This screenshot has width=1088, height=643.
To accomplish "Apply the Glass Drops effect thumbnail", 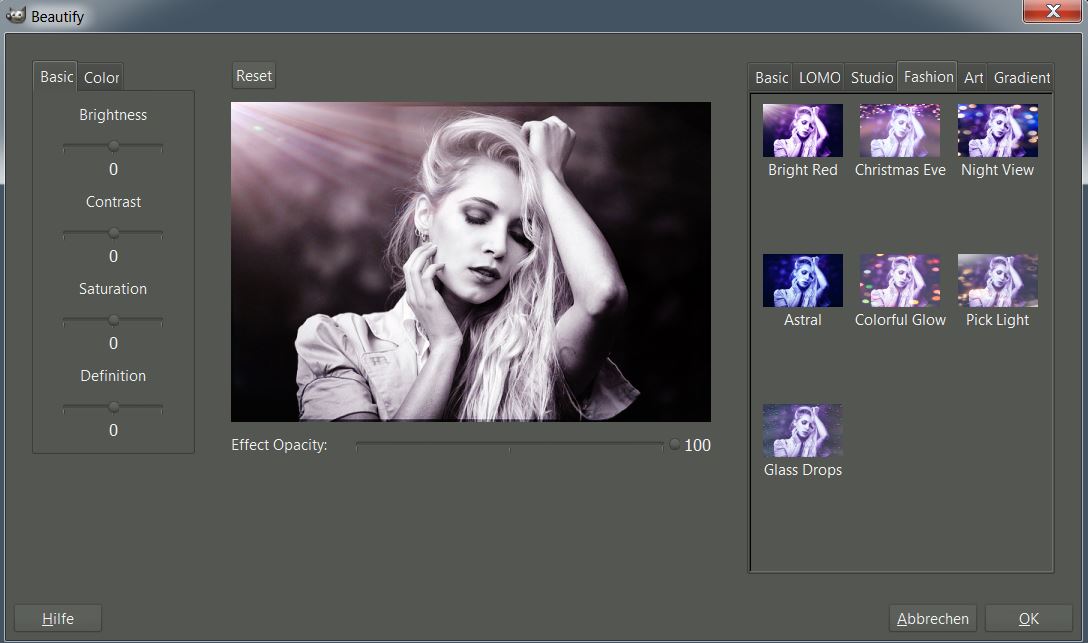I will [802, 431].
